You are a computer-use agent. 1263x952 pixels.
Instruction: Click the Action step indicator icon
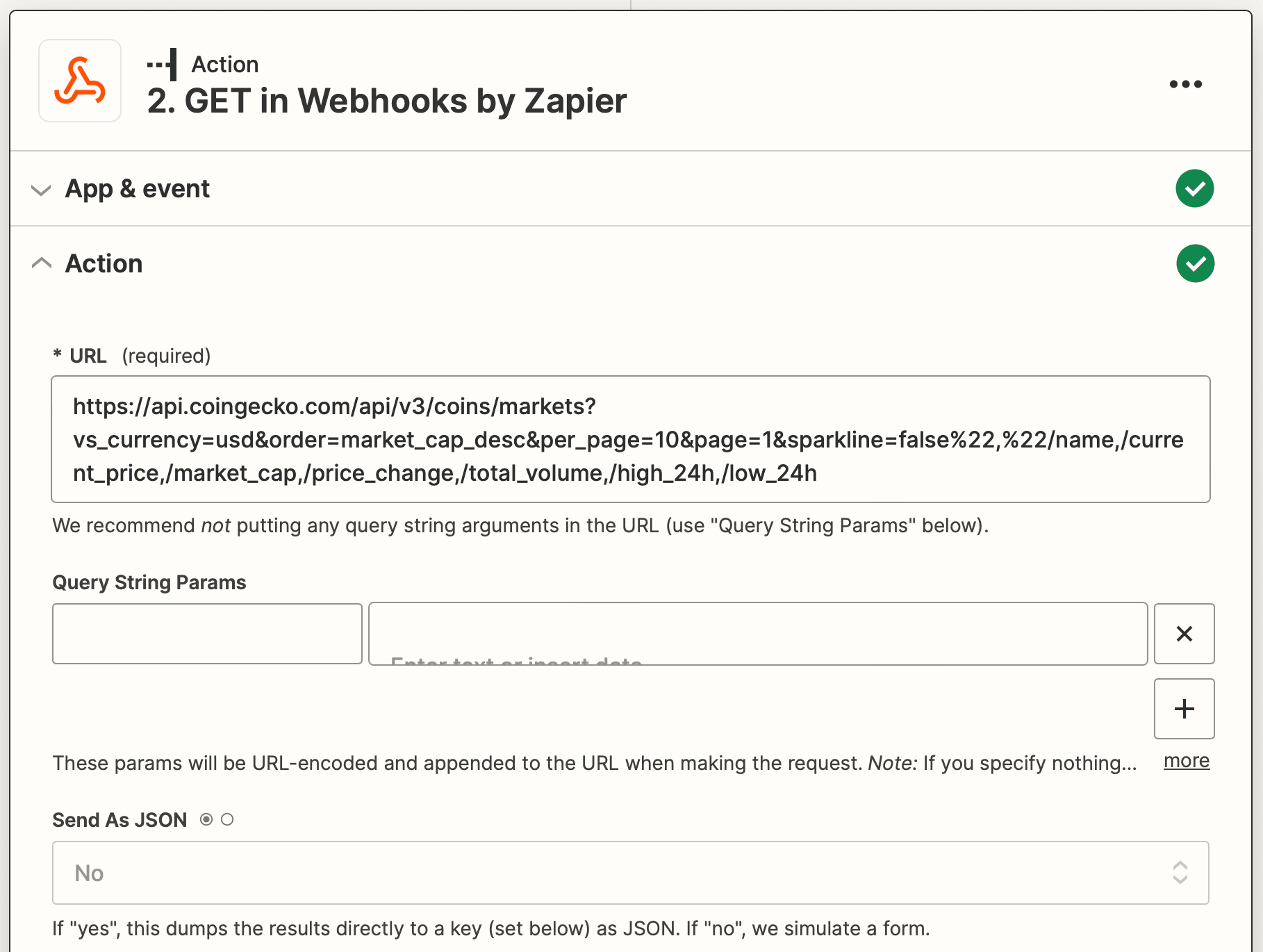click(161, 63)
